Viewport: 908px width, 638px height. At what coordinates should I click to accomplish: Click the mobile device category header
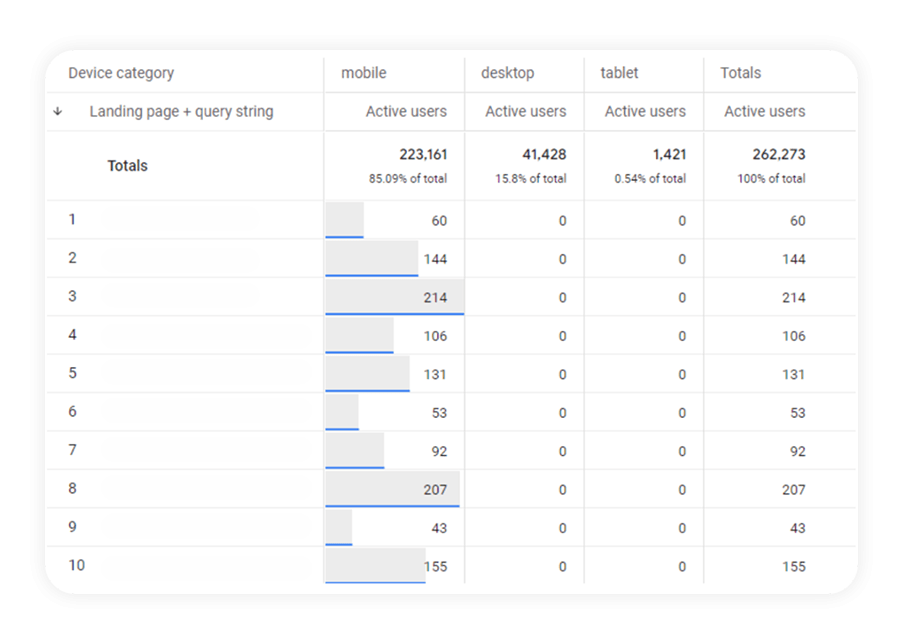[364, 72]
